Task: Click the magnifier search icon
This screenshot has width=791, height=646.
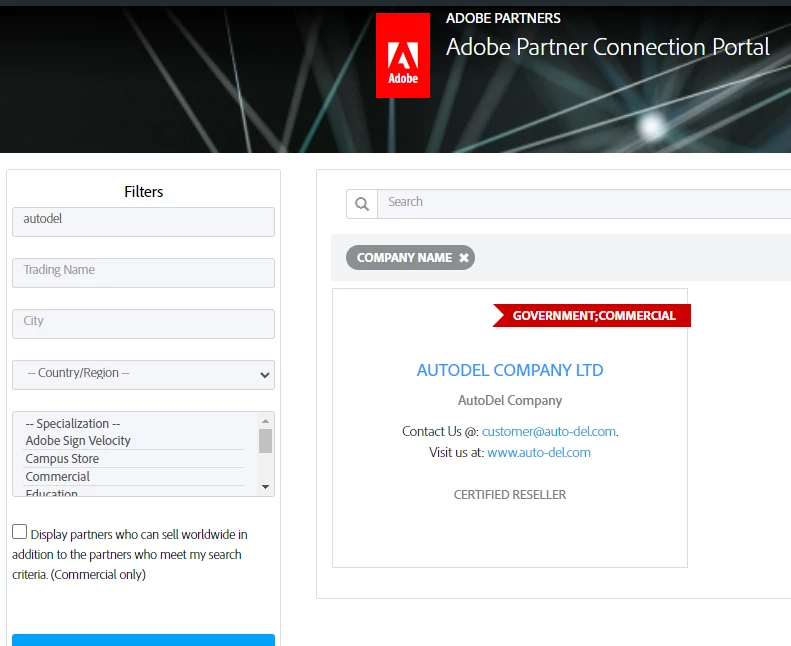Action: click(x=362, y=204)
